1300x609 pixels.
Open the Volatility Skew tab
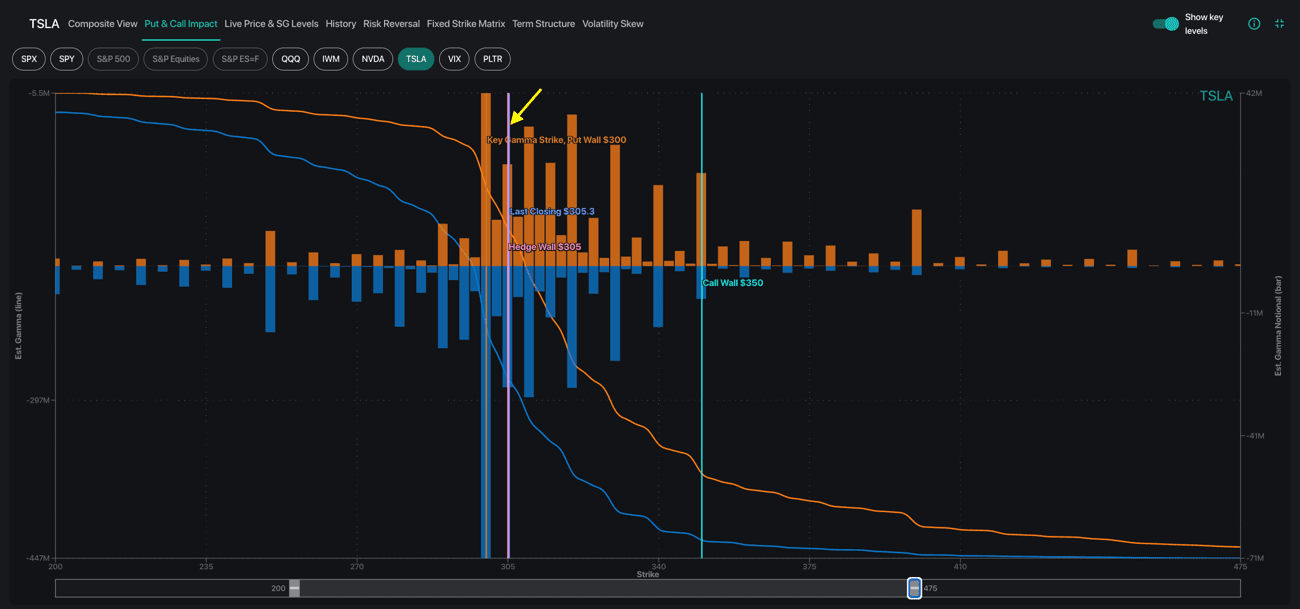[x=613, y=23]
